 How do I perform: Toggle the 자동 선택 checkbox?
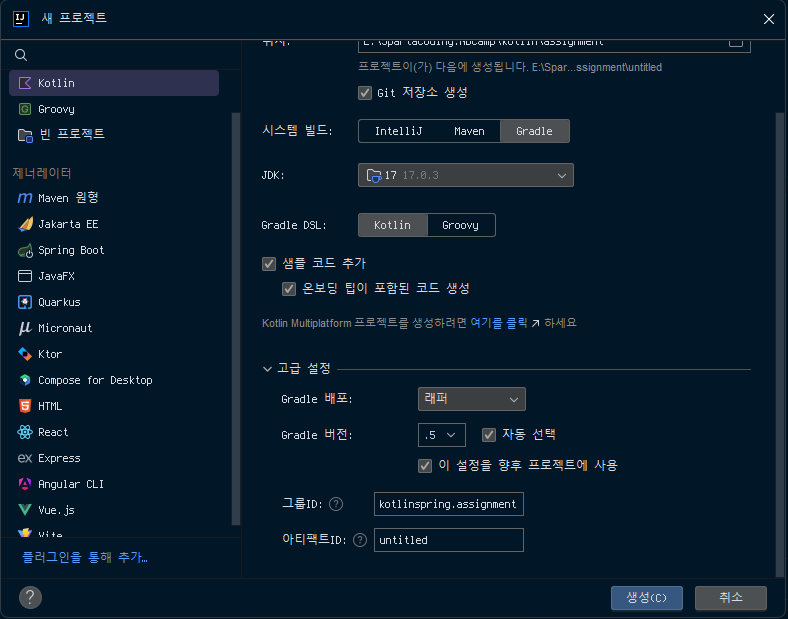pos(489,435)
